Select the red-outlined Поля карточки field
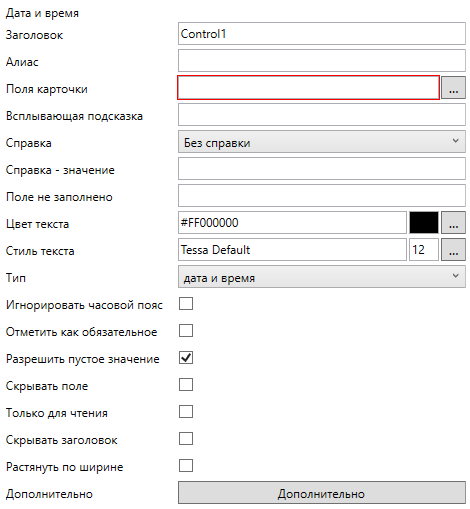 [308, 88]
